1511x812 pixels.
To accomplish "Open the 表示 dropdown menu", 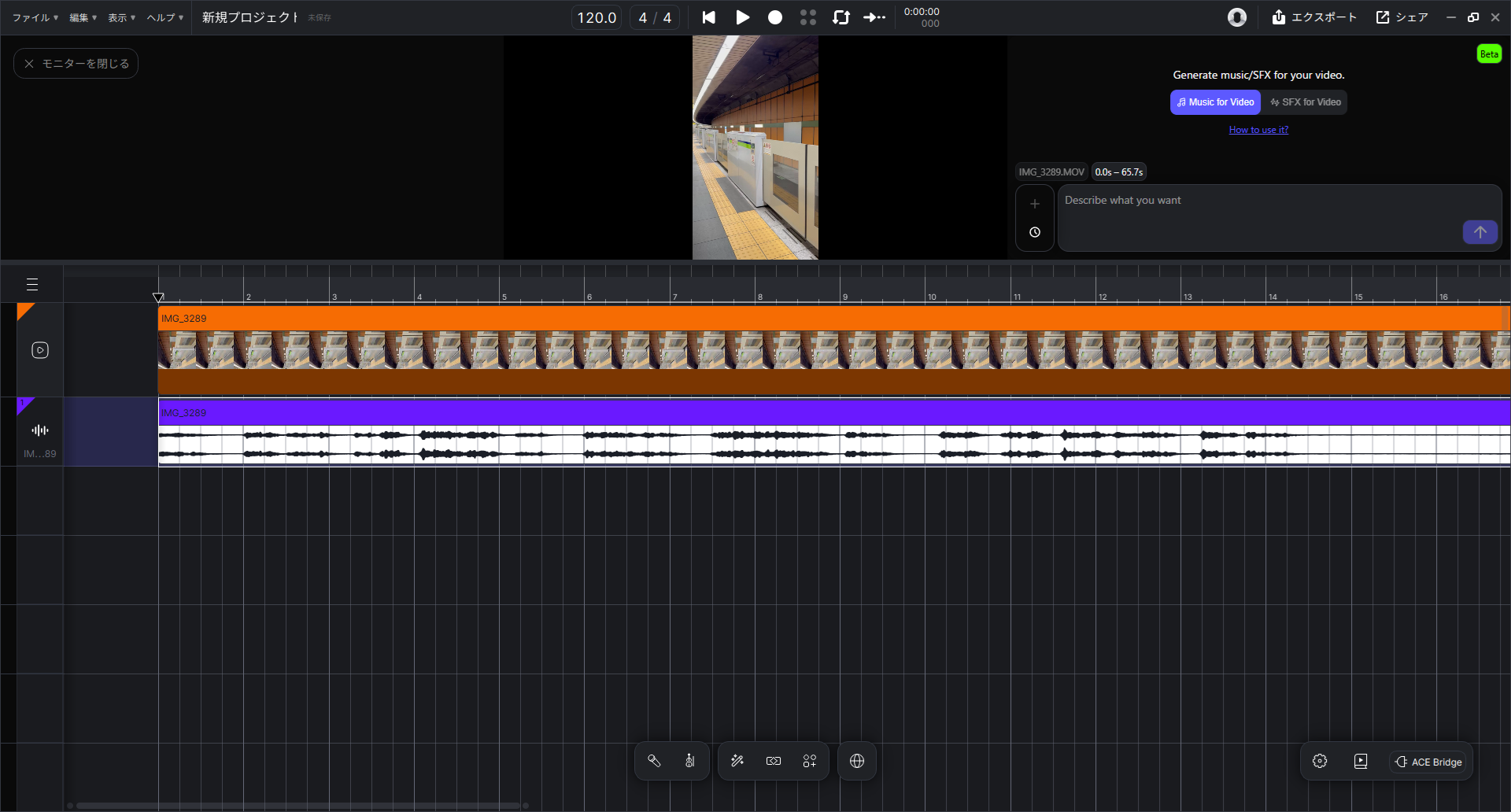I will pyautogui.click(x=121, y=17).
